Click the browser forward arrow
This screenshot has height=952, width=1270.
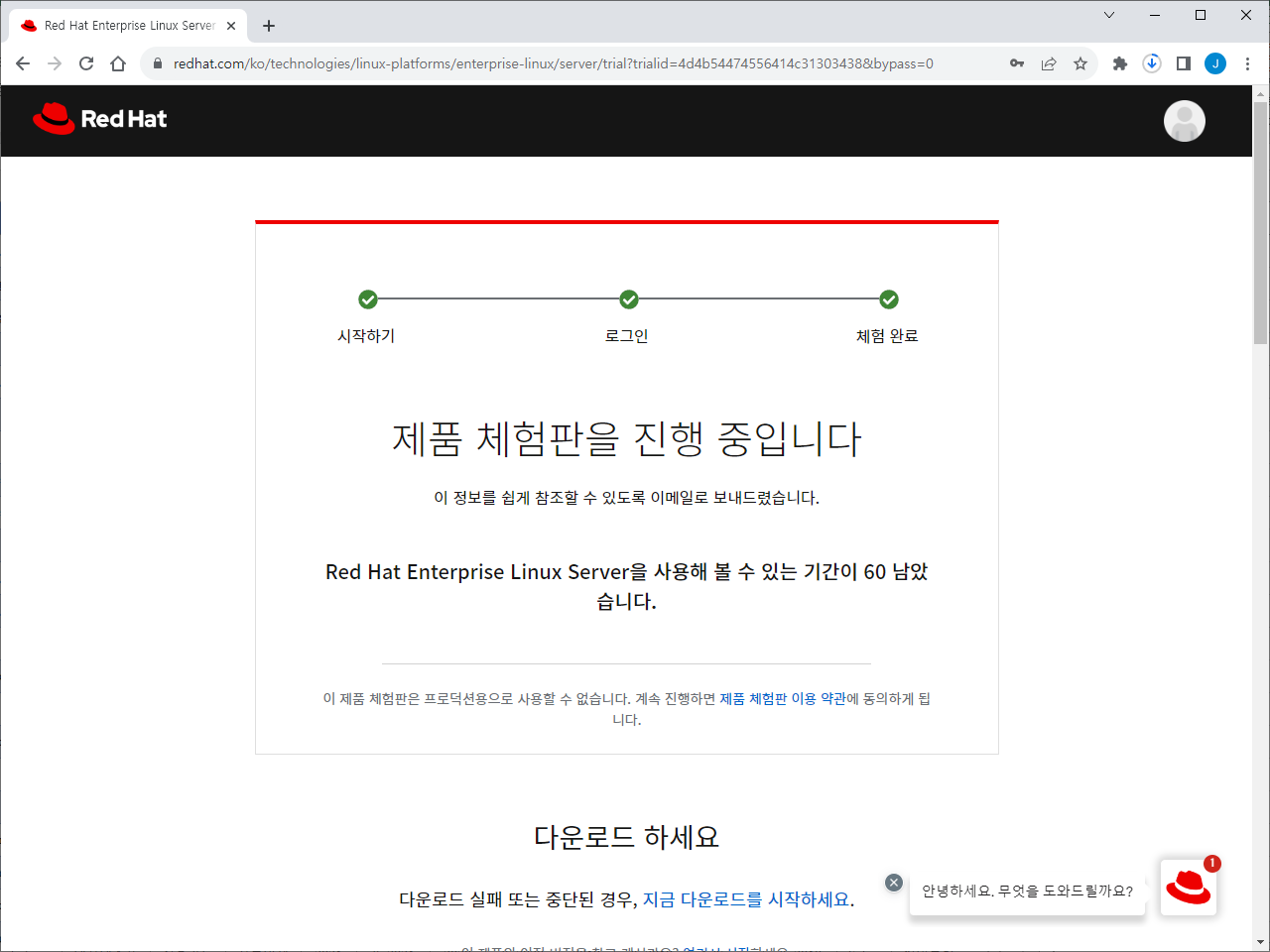click(x=55, y=63)
